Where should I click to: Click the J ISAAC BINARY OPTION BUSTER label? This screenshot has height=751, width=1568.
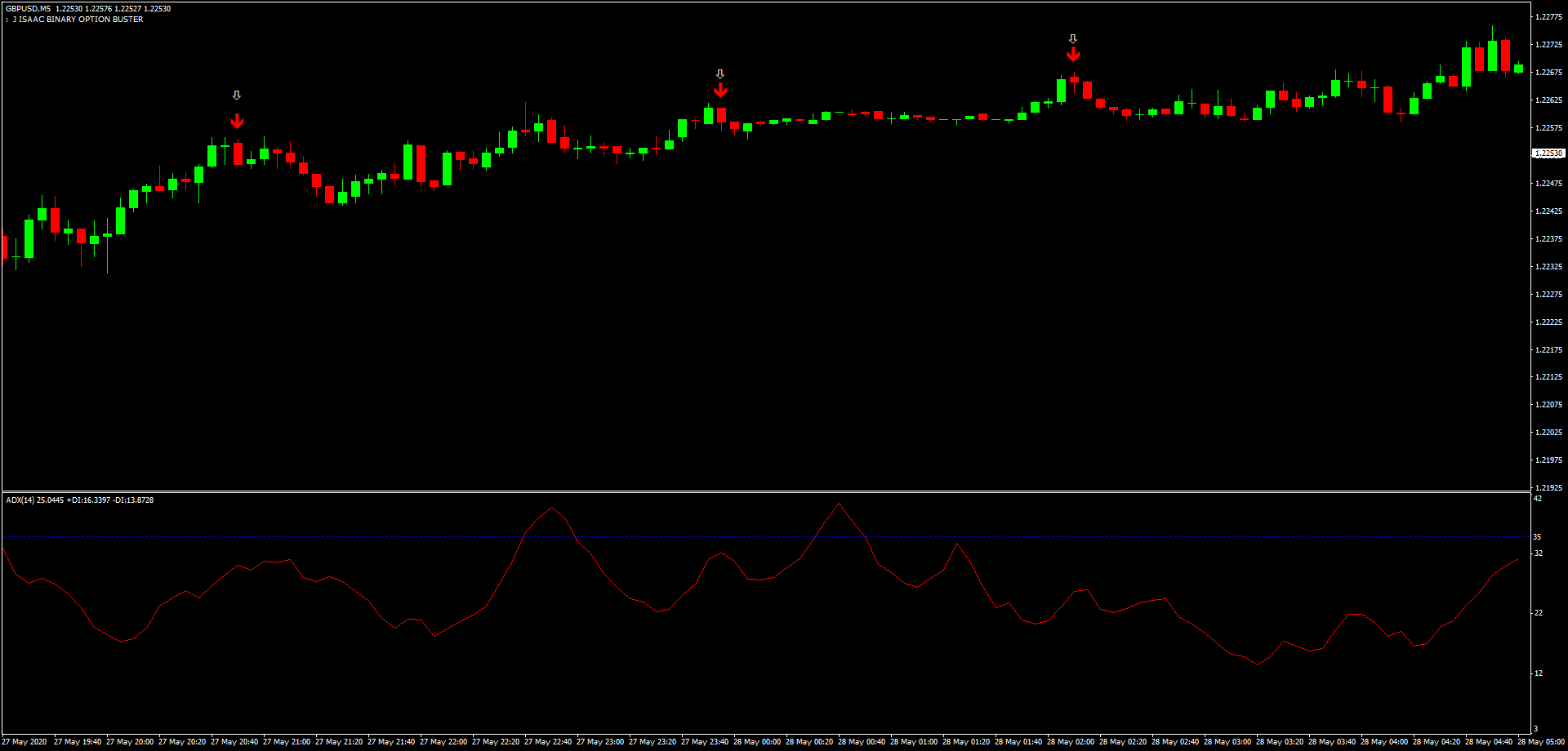point(78,19)
